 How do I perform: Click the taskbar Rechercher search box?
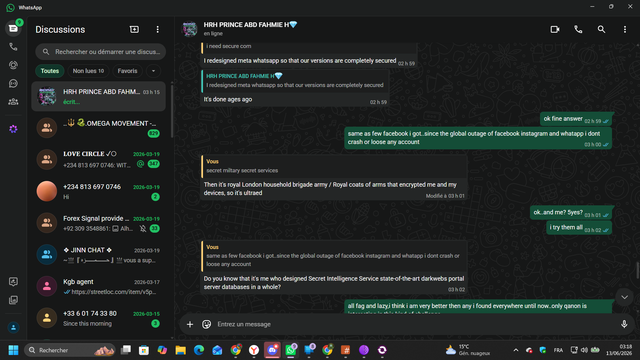(x=70, y=350)
